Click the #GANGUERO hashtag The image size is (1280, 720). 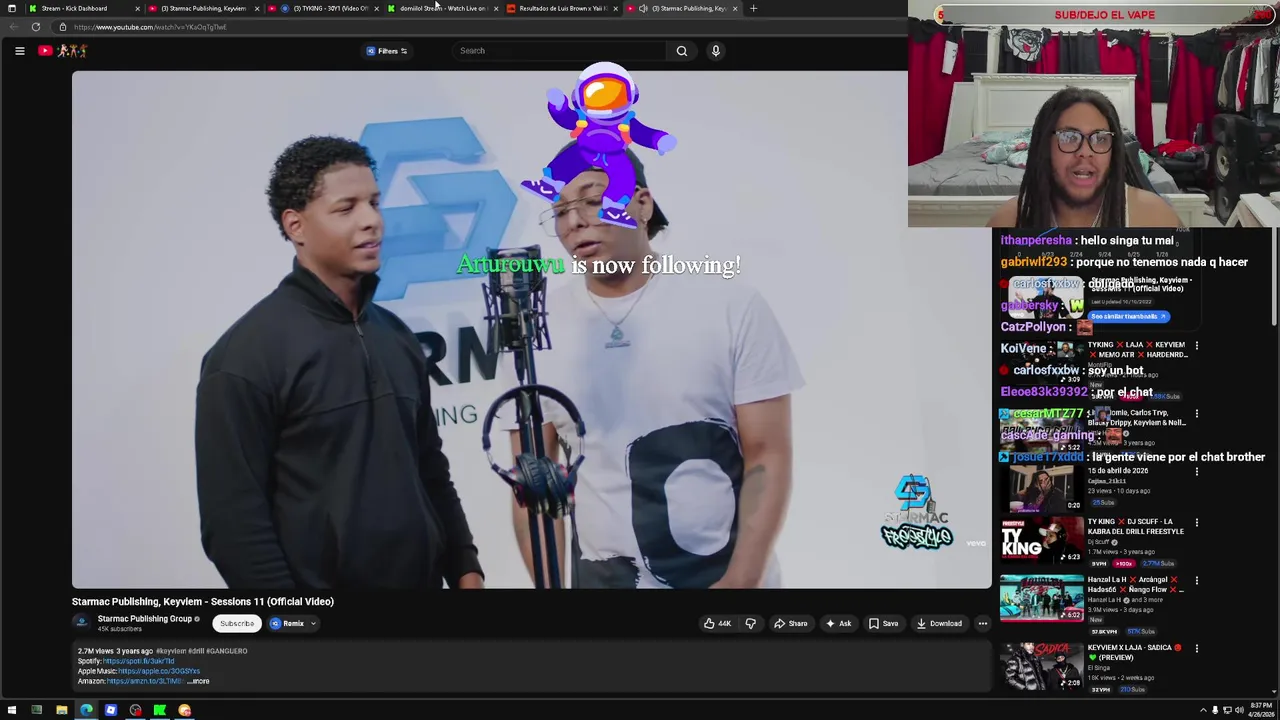click(227, 651)
